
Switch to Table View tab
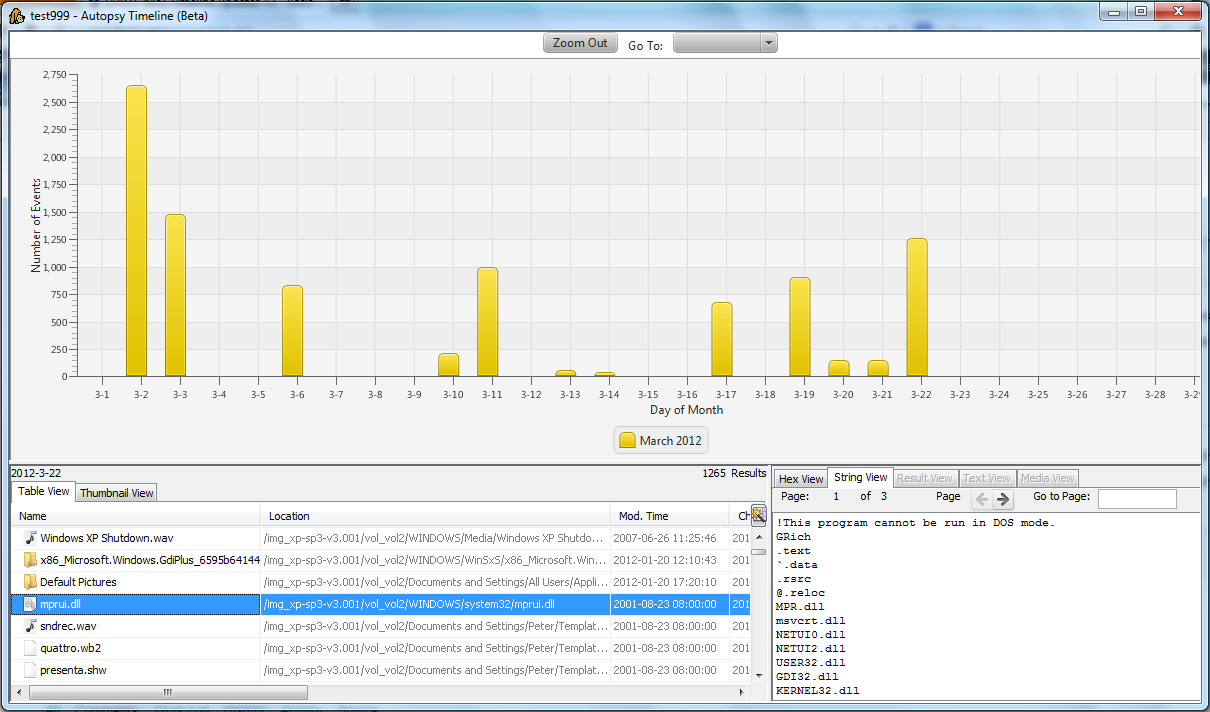pos(44,491)
